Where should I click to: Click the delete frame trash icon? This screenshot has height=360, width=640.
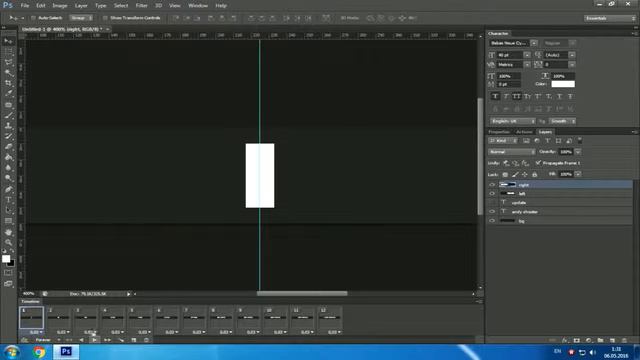coord(146,340)
